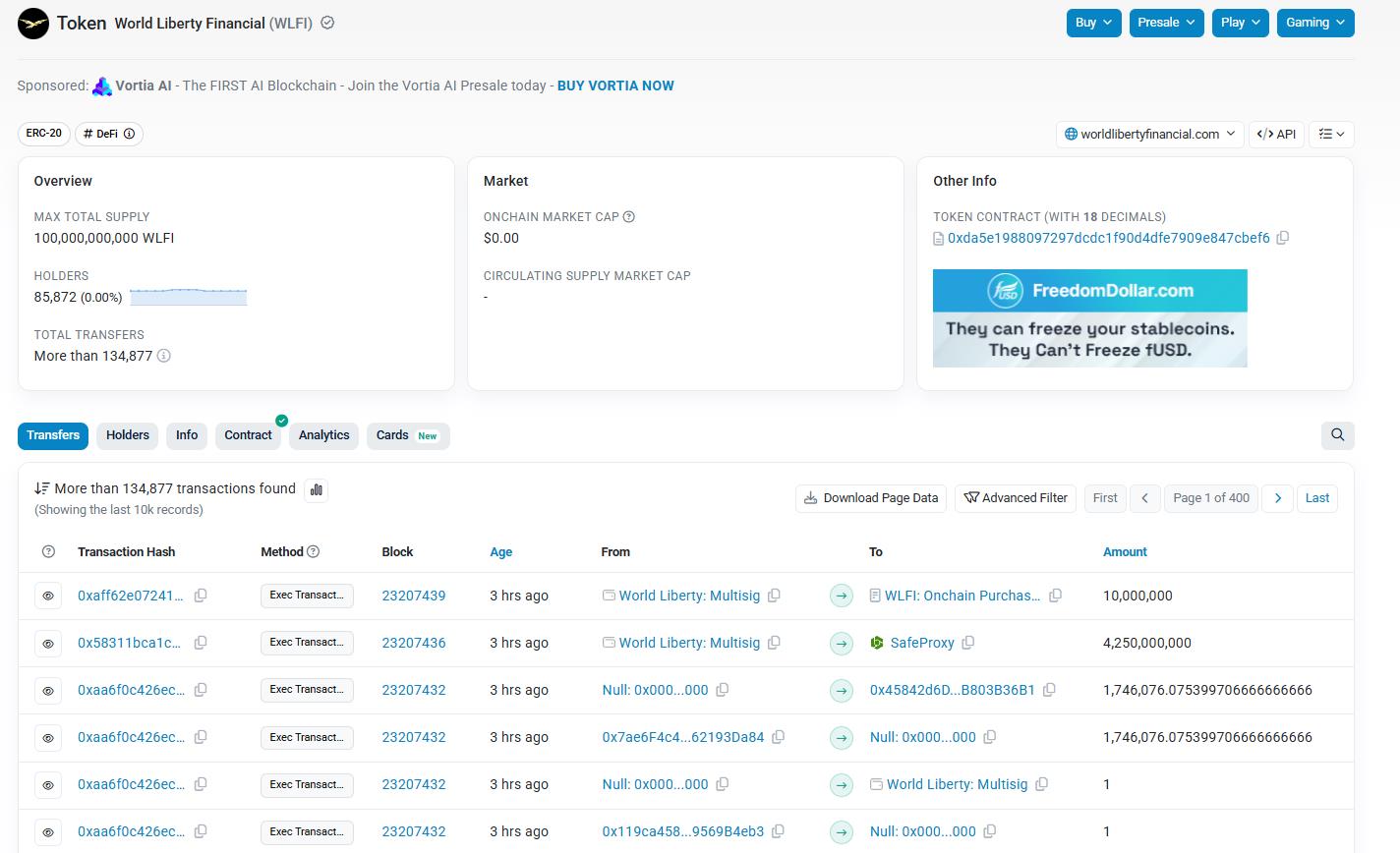Sort transactions order toggle icon

(x=42, y=488)
